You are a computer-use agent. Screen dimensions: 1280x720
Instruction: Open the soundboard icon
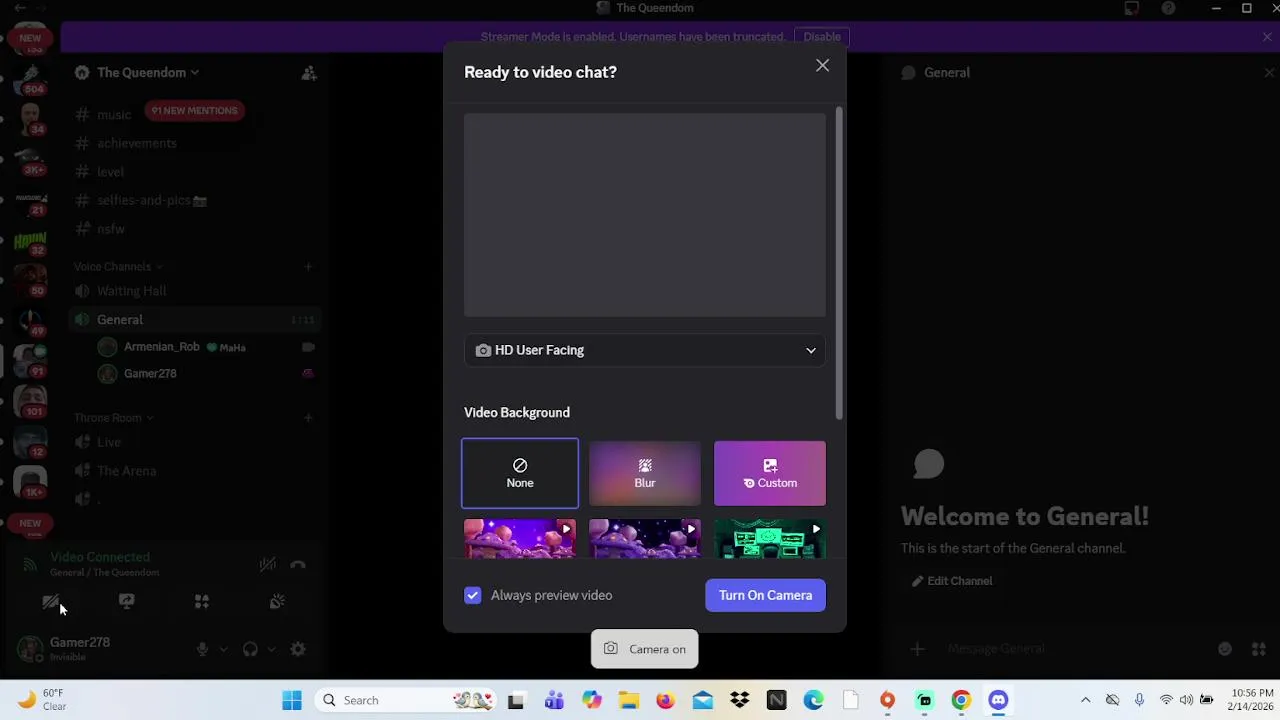(x=277, y=602)
